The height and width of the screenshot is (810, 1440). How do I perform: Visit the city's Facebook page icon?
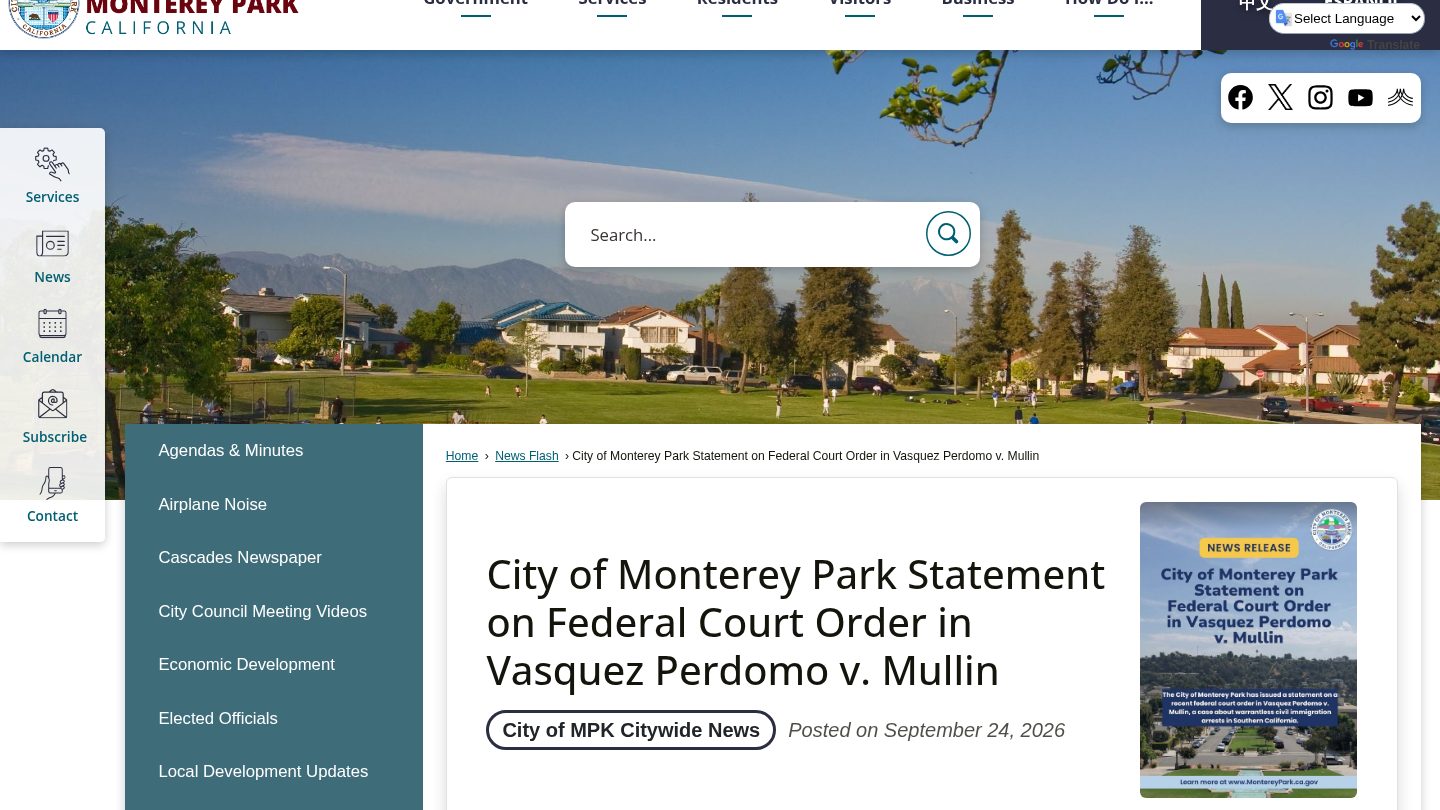pyautogui.click(x=1240, y=97)
